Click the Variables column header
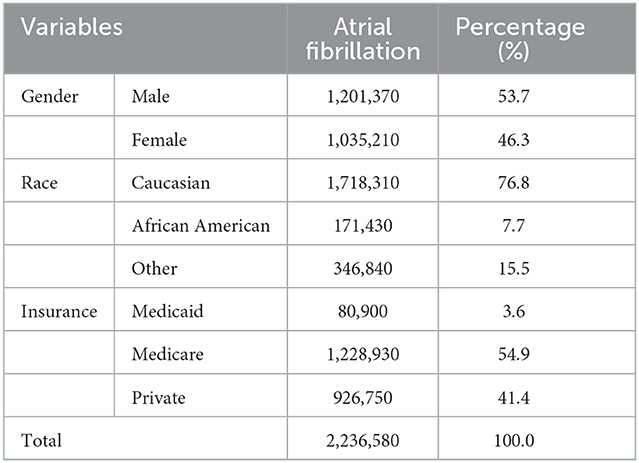 [66, 28]
